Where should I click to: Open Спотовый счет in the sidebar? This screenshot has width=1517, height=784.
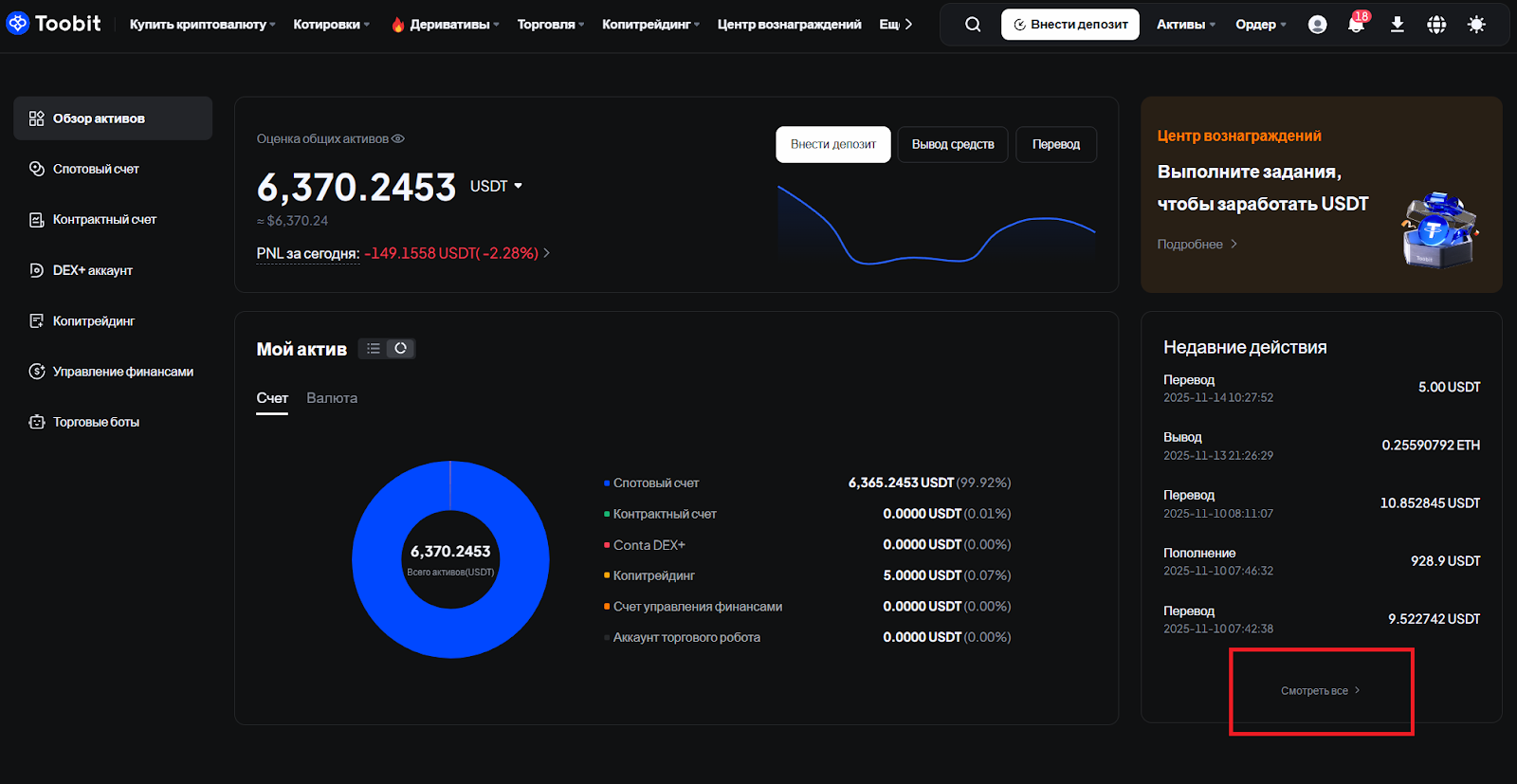96,169
